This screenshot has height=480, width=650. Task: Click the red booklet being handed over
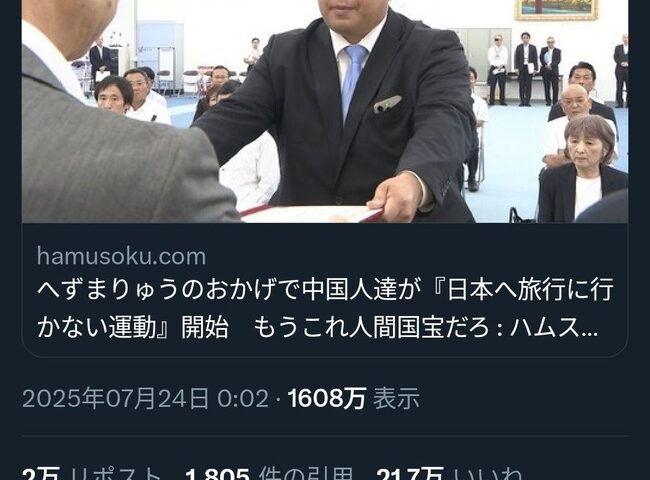click(312, 214)
